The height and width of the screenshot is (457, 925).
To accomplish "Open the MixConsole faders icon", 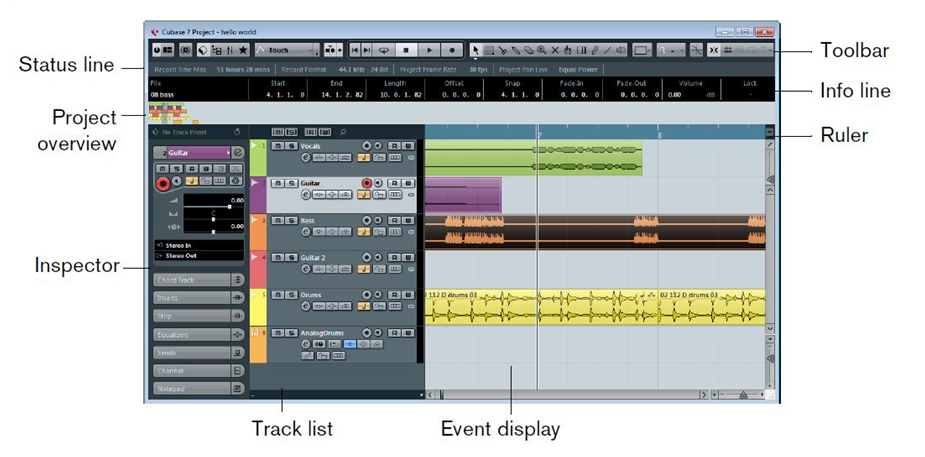I will pyautogui.click(x=229, y=50).
